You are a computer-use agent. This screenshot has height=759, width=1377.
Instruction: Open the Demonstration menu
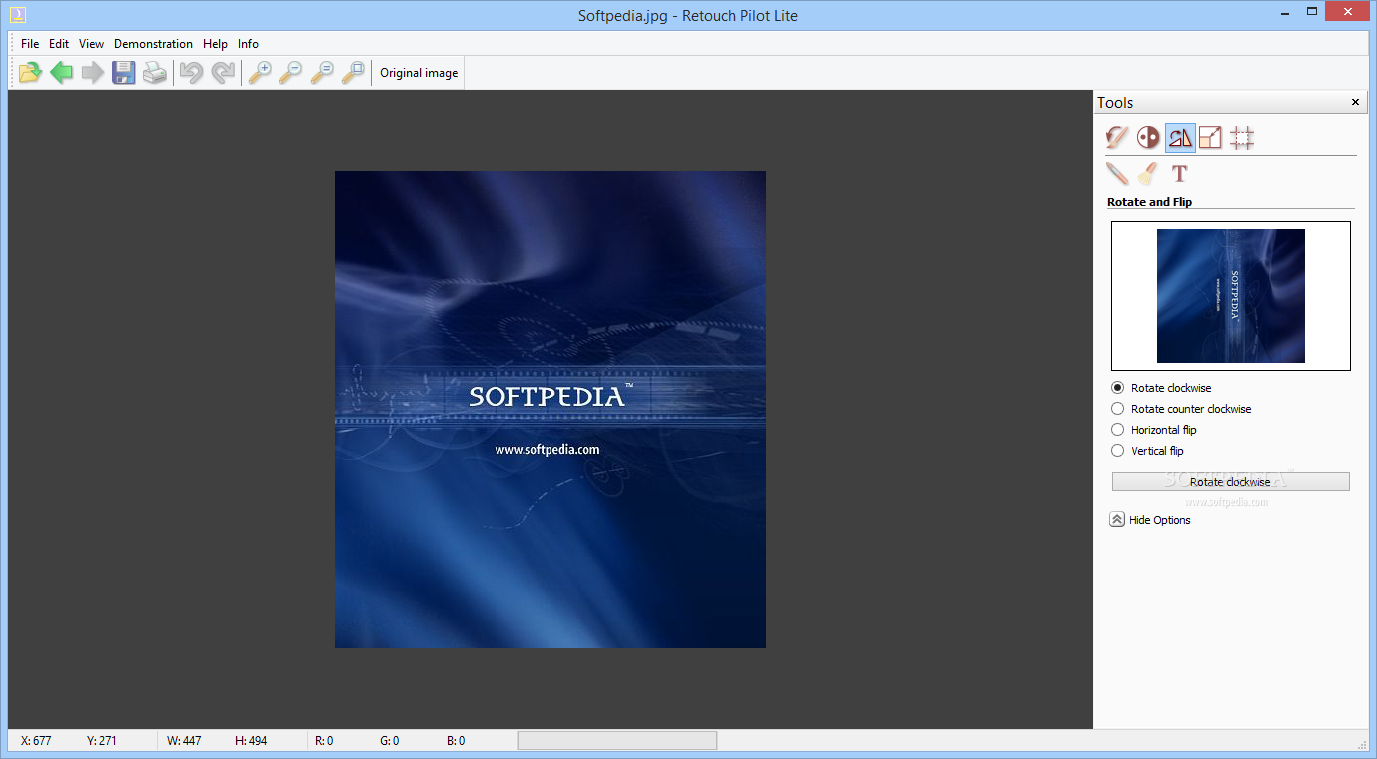[x=153, y=44]
